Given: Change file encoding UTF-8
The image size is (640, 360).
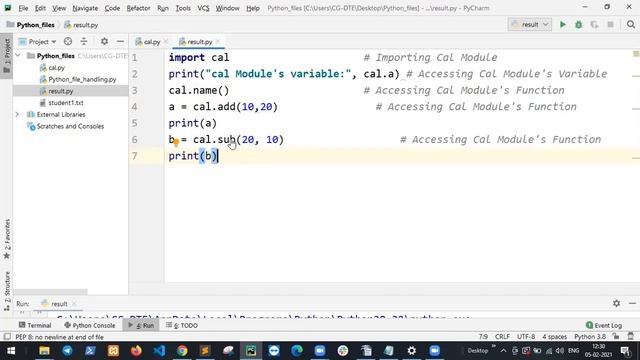Looking at the screenshot, I should [x=526, y=337].
